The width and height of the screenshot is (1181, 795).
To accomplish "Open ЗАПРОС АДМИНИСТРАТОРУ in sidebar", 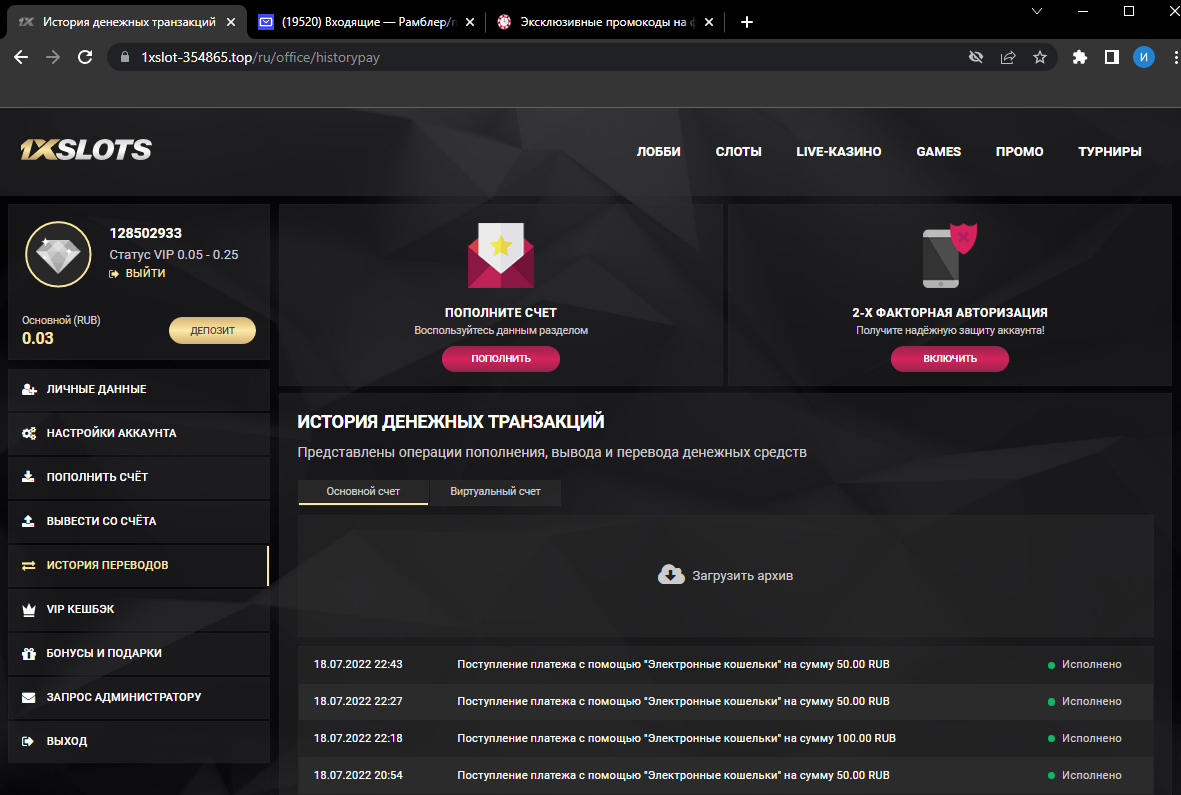I will click(139, 697).
